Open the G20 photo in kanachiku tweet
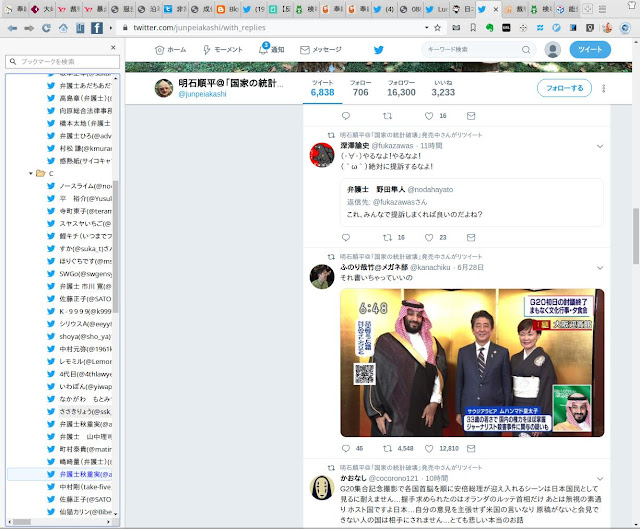The height and width of the screenshot is (529, 640). (472, 363)
